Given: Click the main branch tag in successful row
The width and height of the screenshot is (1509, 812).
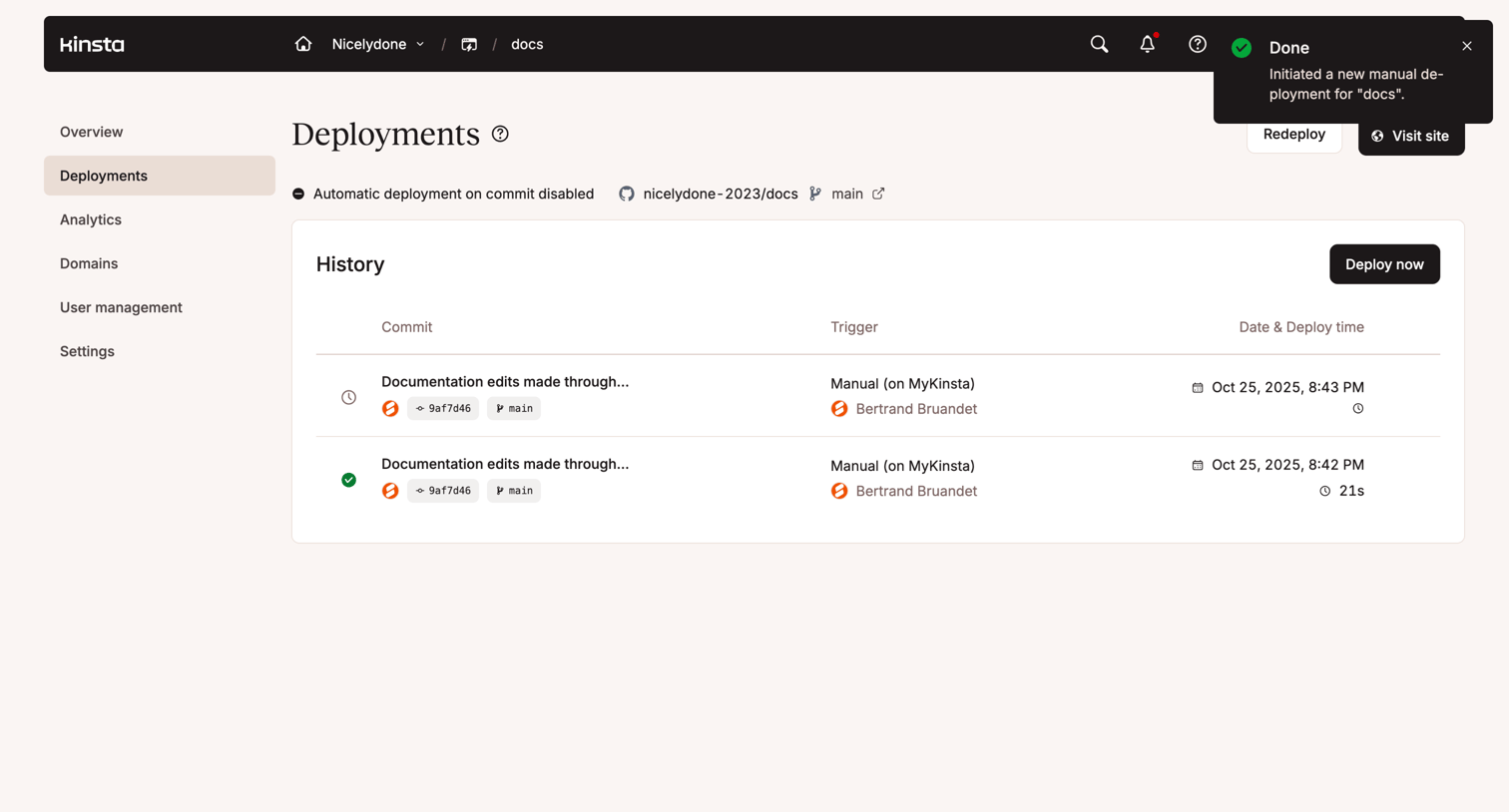Looking at the screenshot, I should click(514, 491).
